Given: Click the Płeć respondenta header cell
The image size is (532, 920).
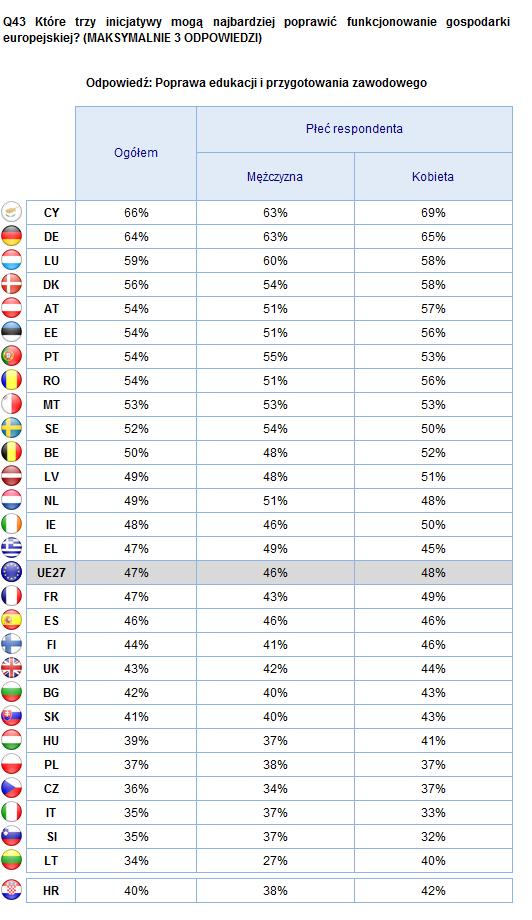Looking at the screenshot, I should 354,129.
